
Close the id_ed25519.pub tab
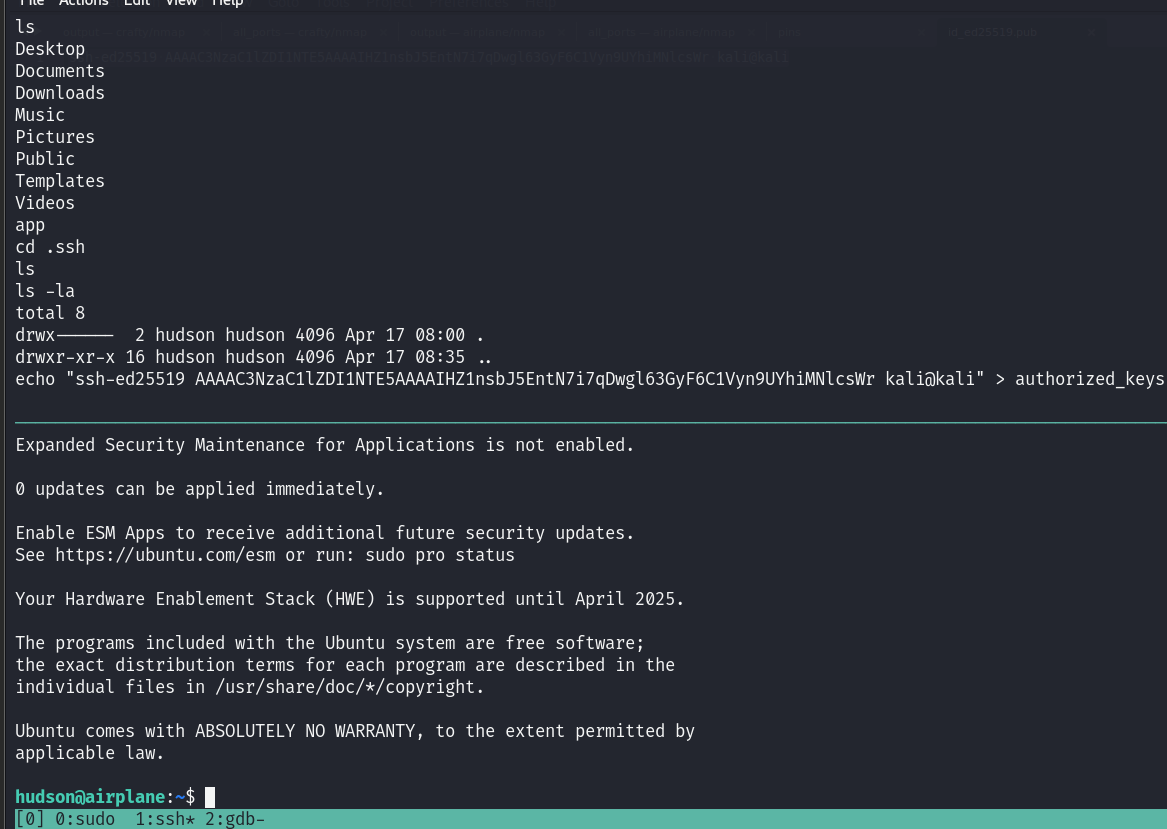click(x=1092, y=33)
